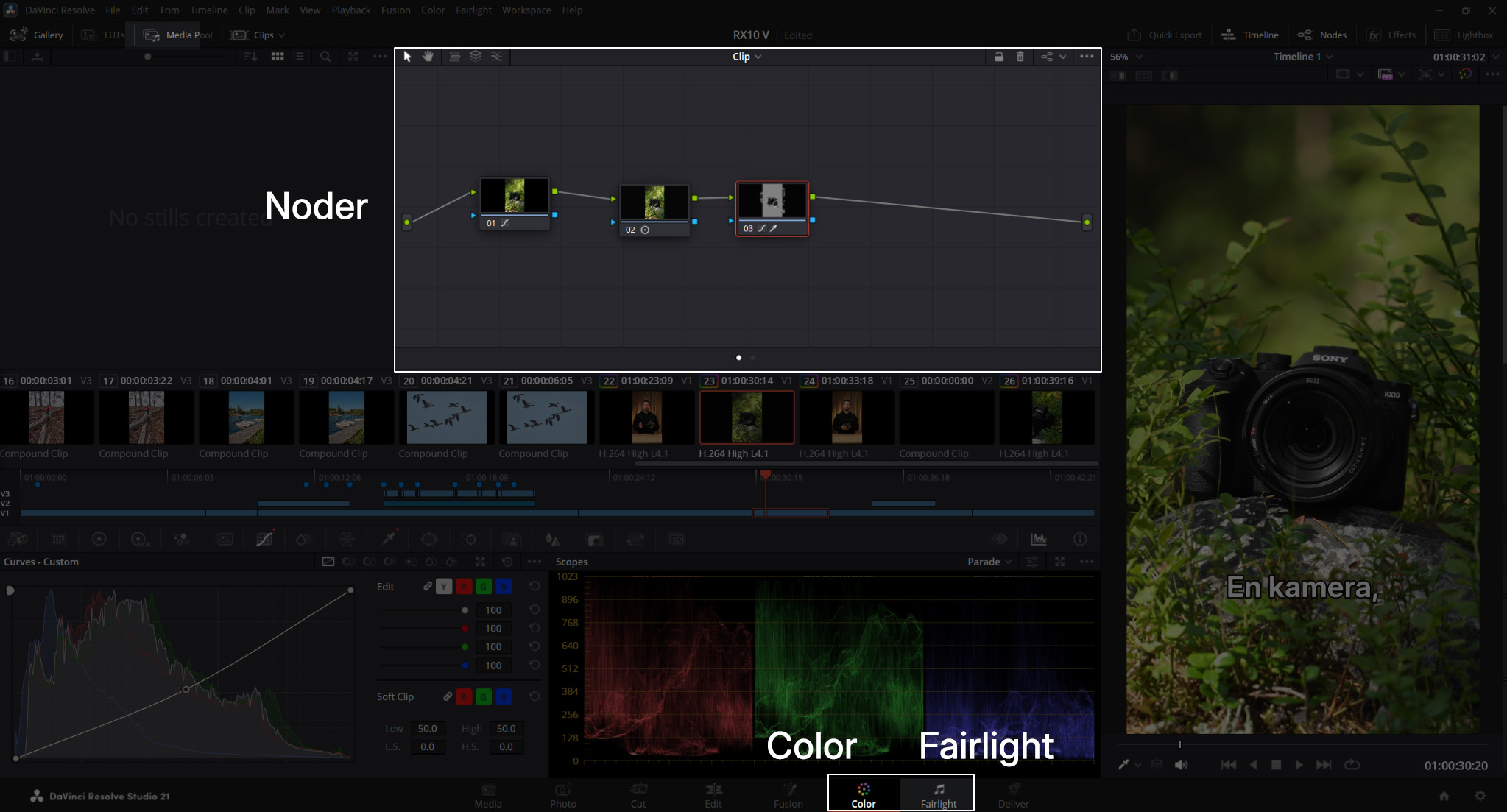Viewport: 1507px width, 812px height.
Task: Expand the Clip dropdown above the nodes
Action: [747, 57]
